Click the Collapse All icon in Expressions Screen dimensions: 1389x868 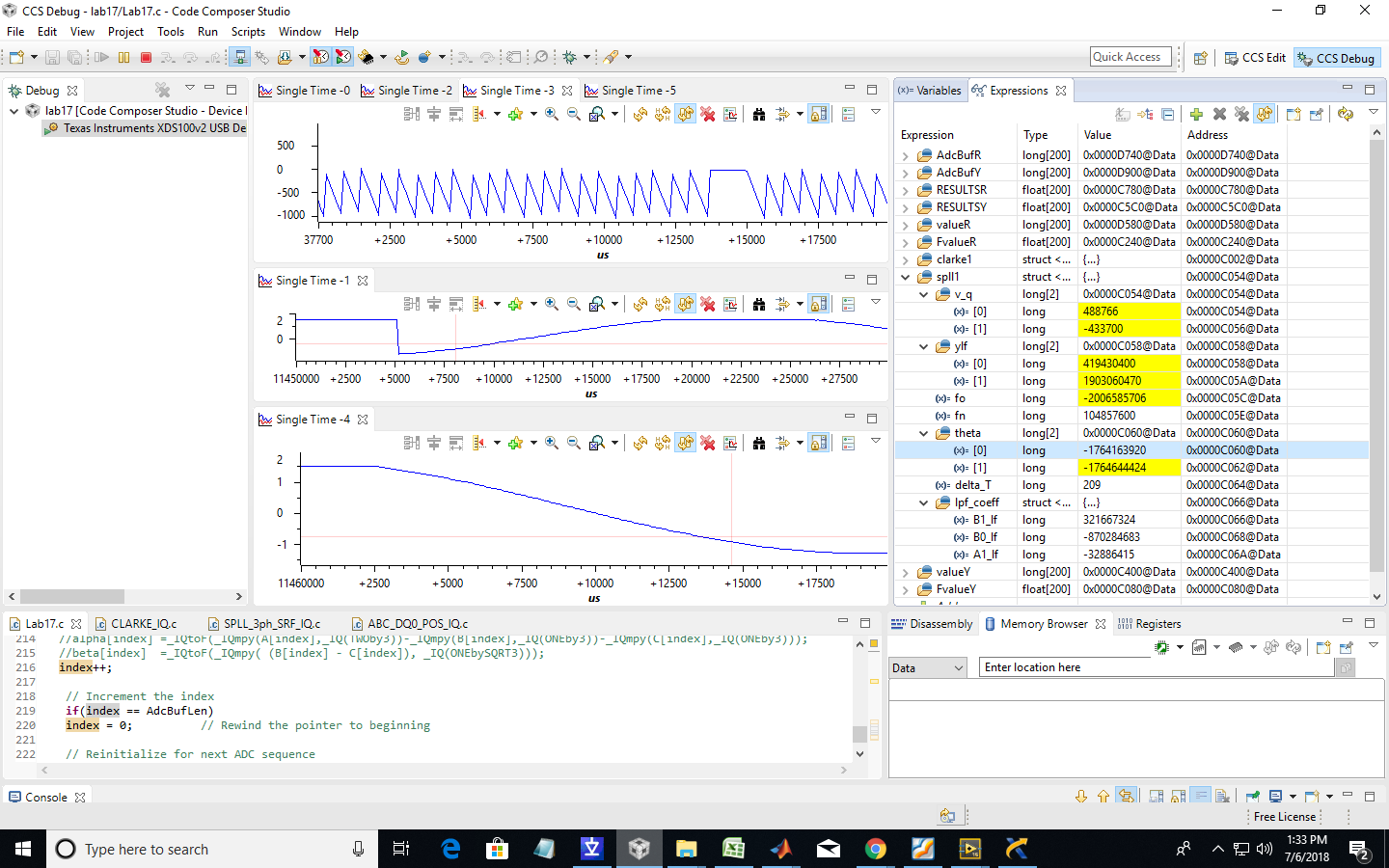1167,114
